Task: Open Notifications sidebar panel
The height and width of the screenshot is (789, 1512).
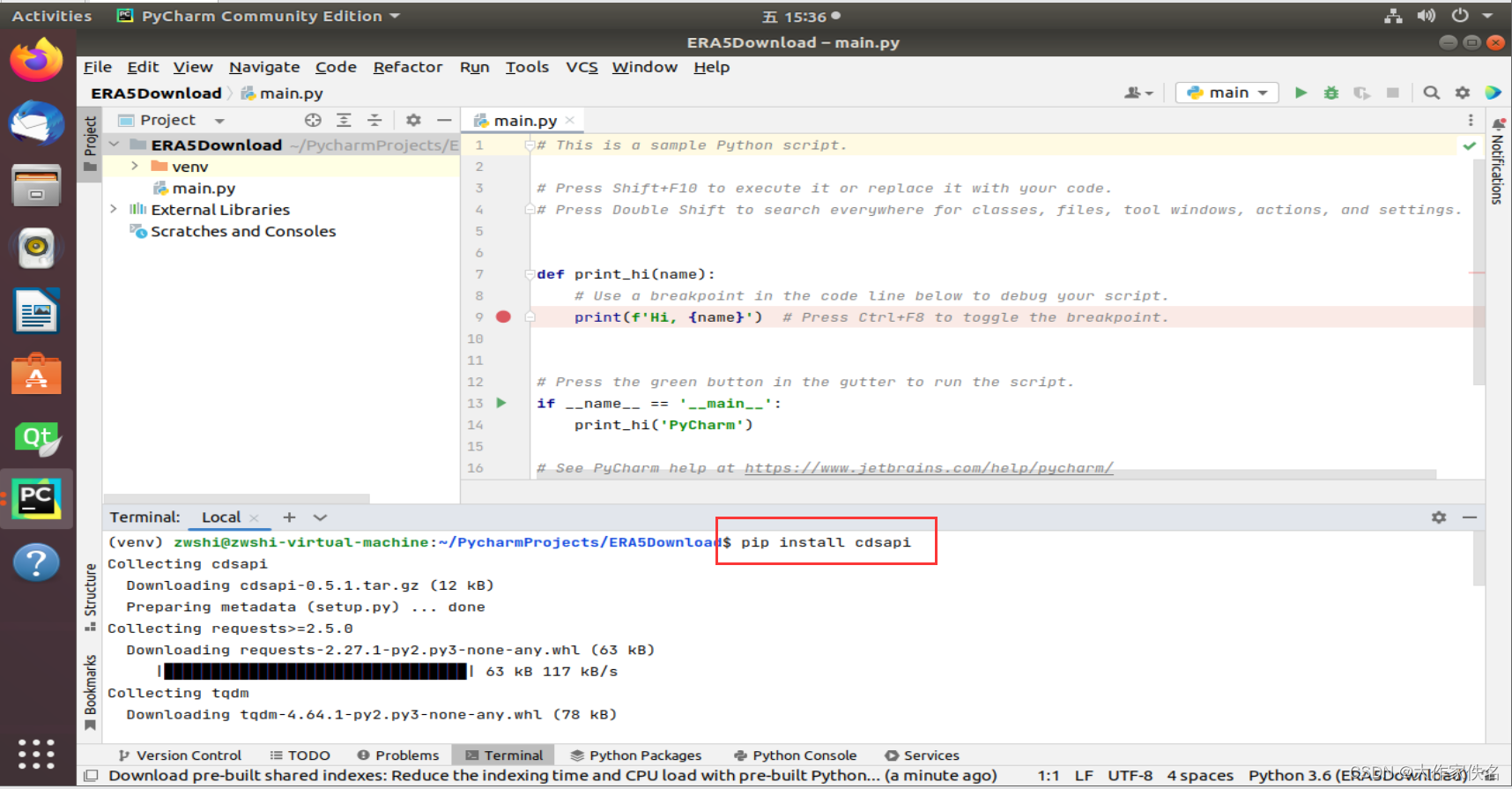Action: 1497,160
